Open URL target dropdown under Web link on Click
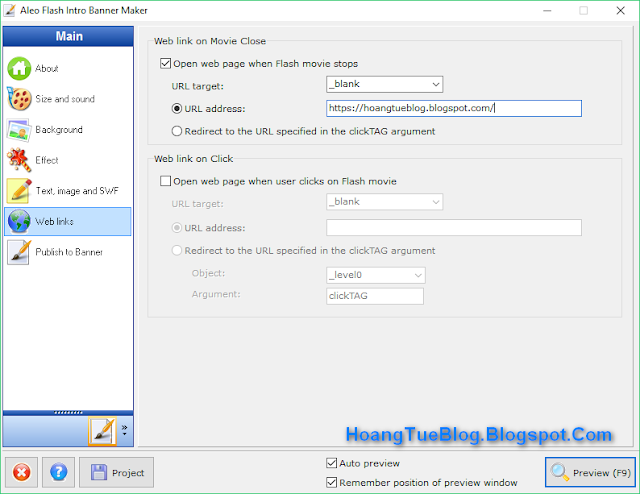The image size is (640, 494). pyautogui.click(x=384, y=202)
